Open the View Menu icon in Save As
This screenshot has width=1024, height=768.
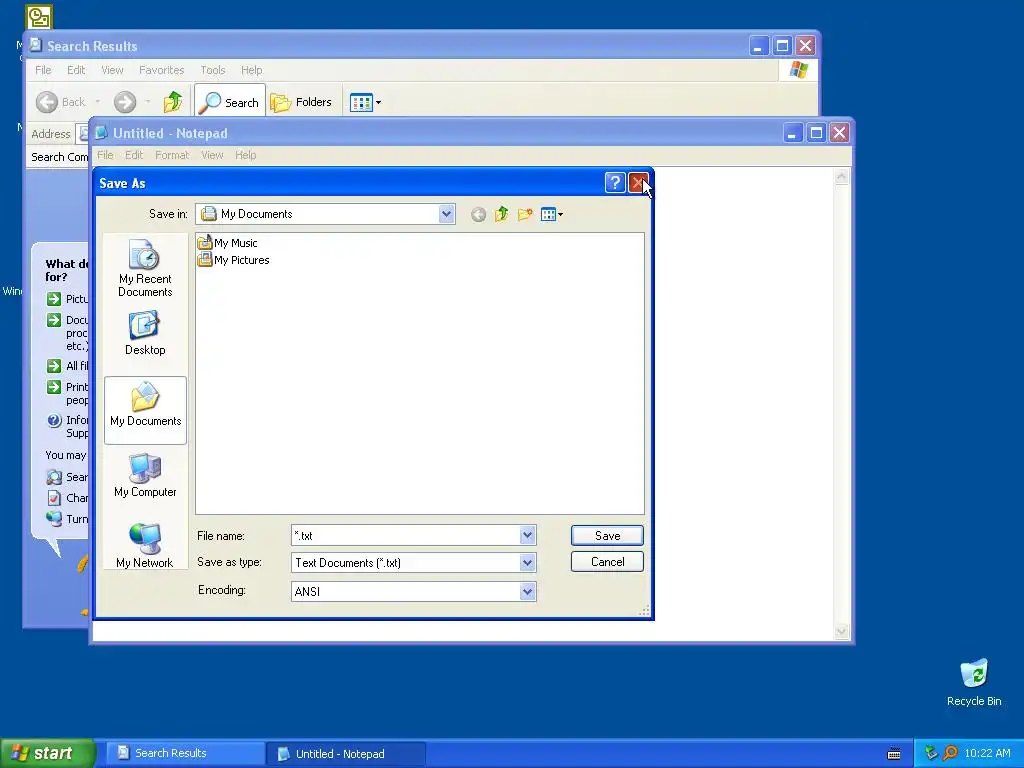point(552,214)
